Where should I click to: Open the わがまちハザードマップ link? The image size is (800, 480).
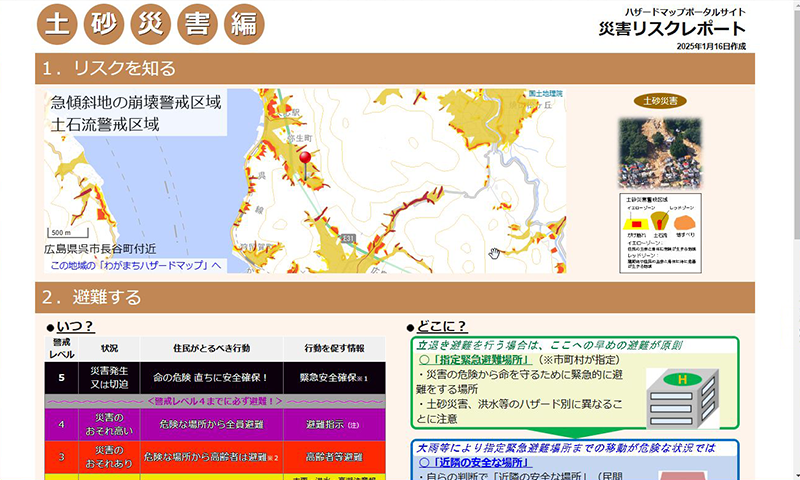pos(136,265)
